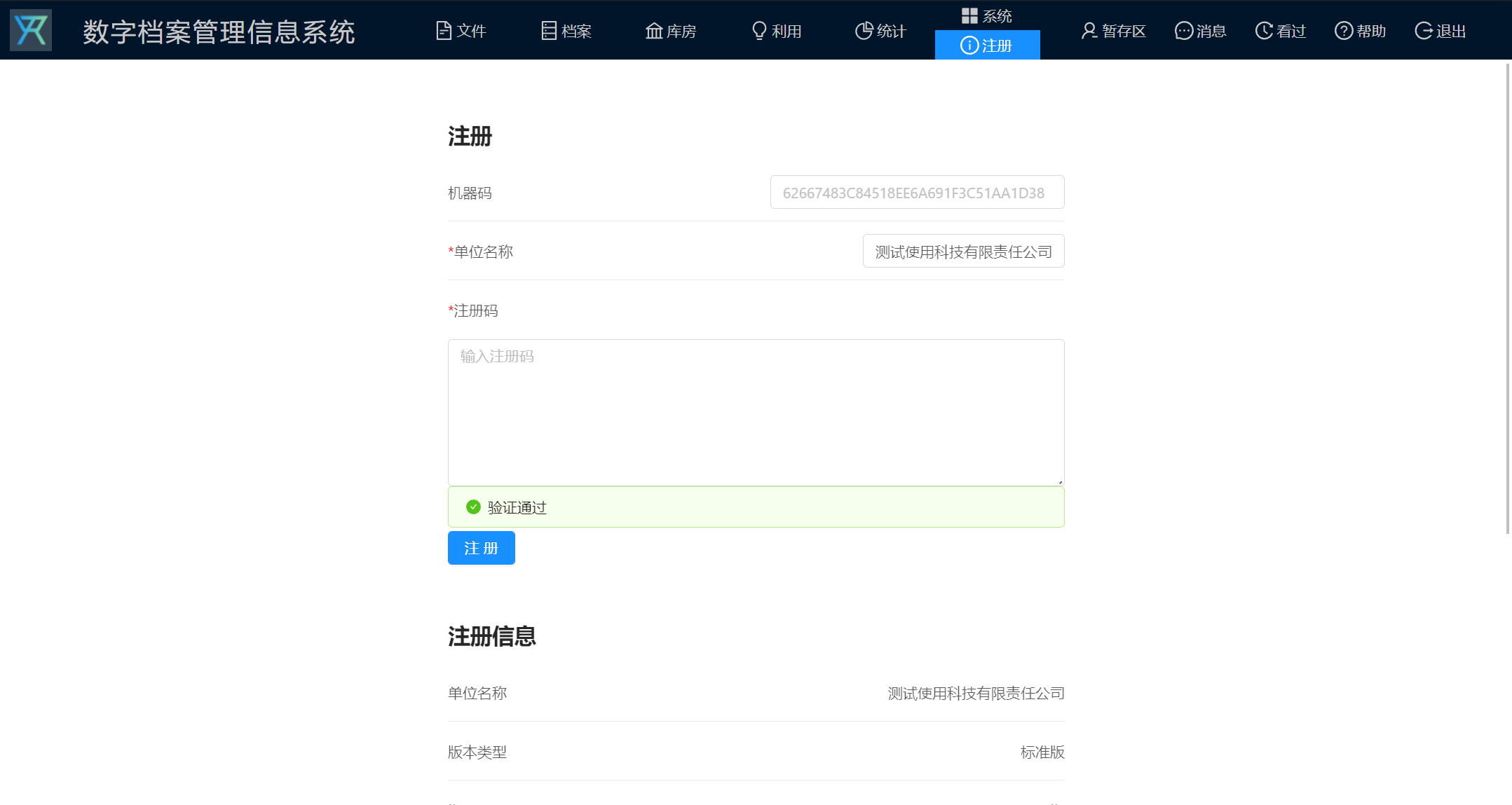This screenshot has height=805, width=1512.
Task: Click the 帮助 question mark icon
Action: click(1344, 31)
